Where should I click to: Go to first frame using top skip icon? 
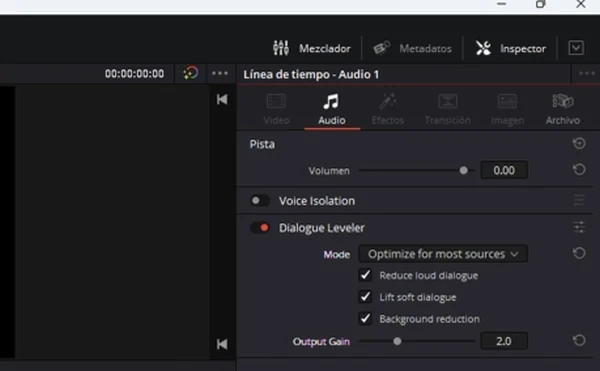pos(222,99)
